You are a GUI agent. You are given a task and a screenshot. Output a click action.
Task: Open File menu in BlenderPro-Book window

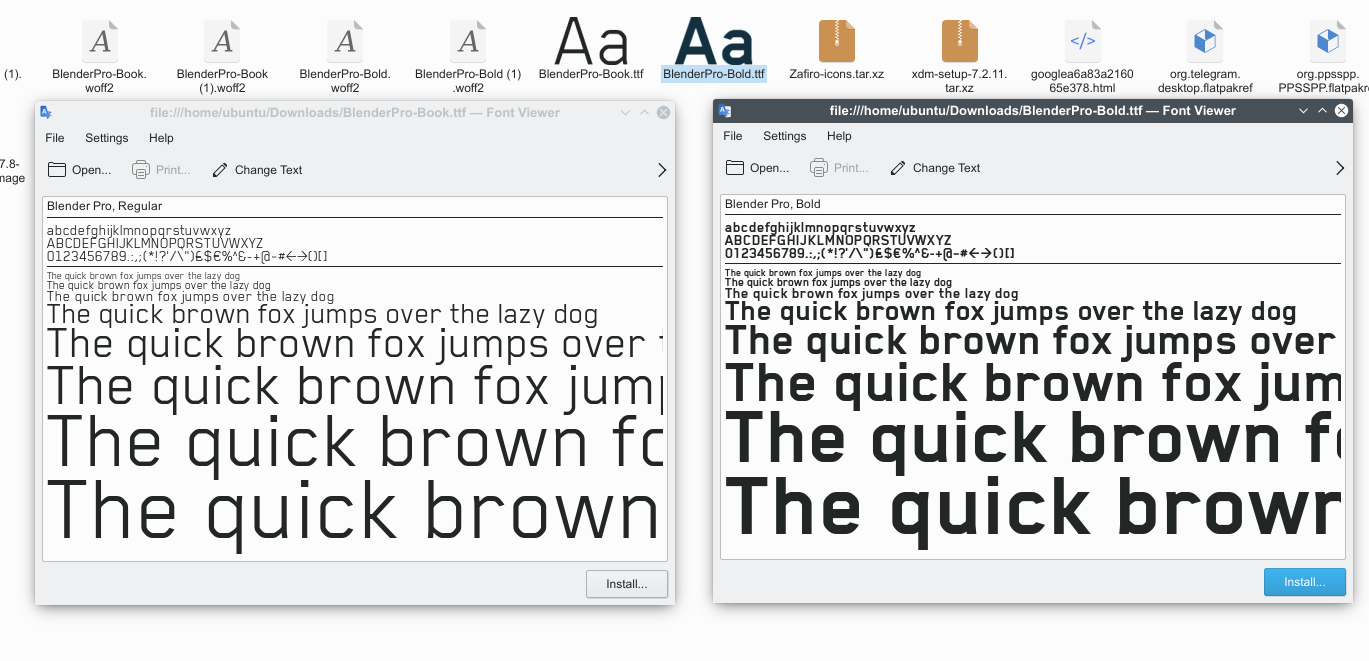click(55, 138)
